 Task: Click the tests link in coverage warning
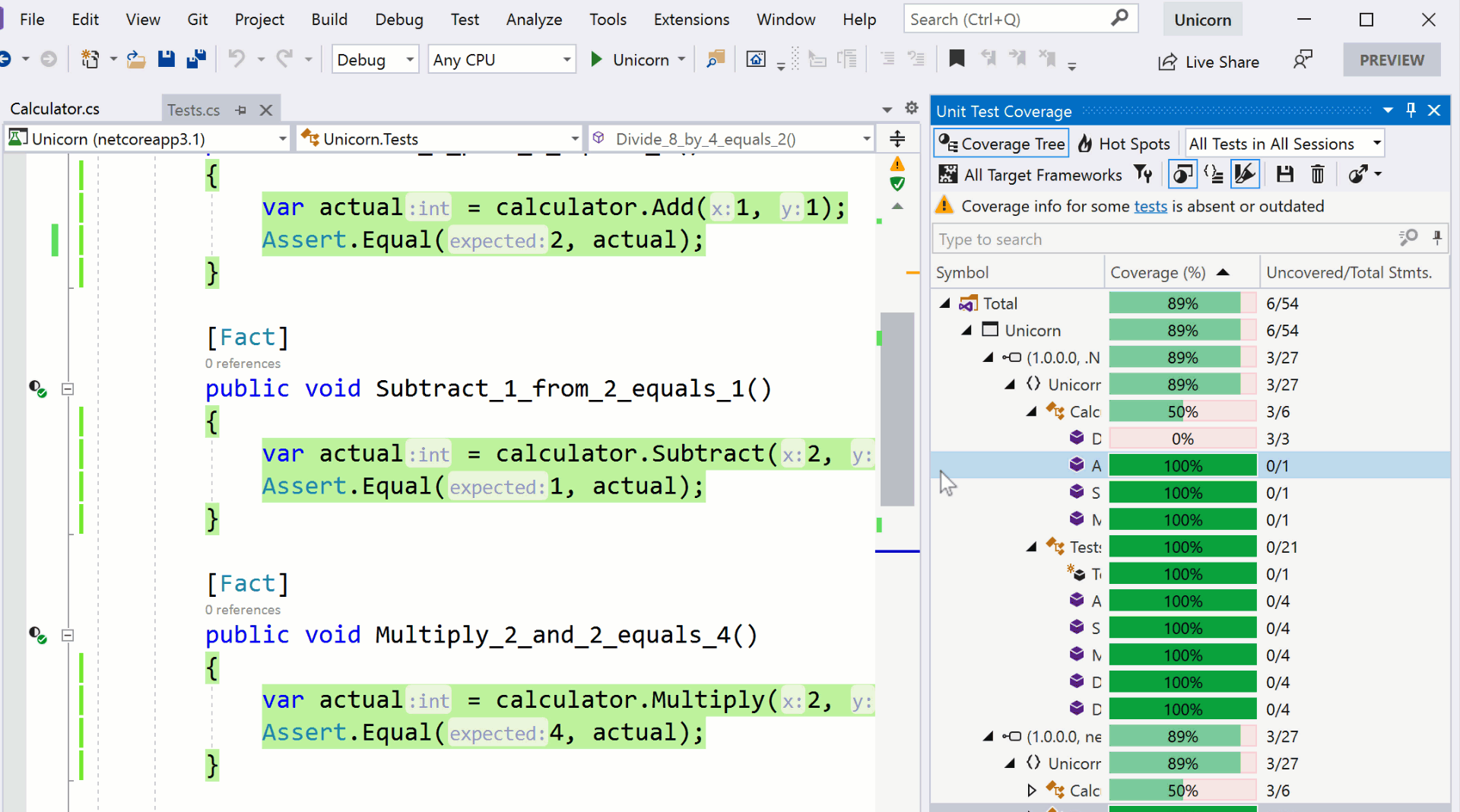tap(1151, 206)
